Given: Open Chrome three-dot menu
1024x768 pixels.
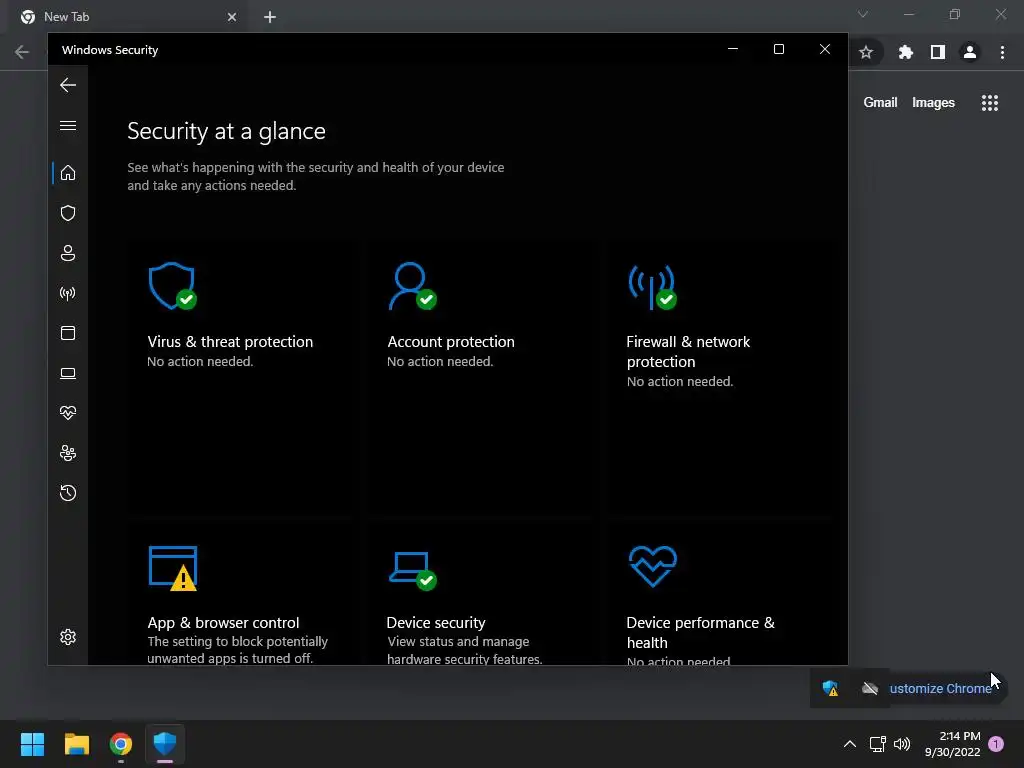Looking at the screenshot, I should (x=1002, y=52).
